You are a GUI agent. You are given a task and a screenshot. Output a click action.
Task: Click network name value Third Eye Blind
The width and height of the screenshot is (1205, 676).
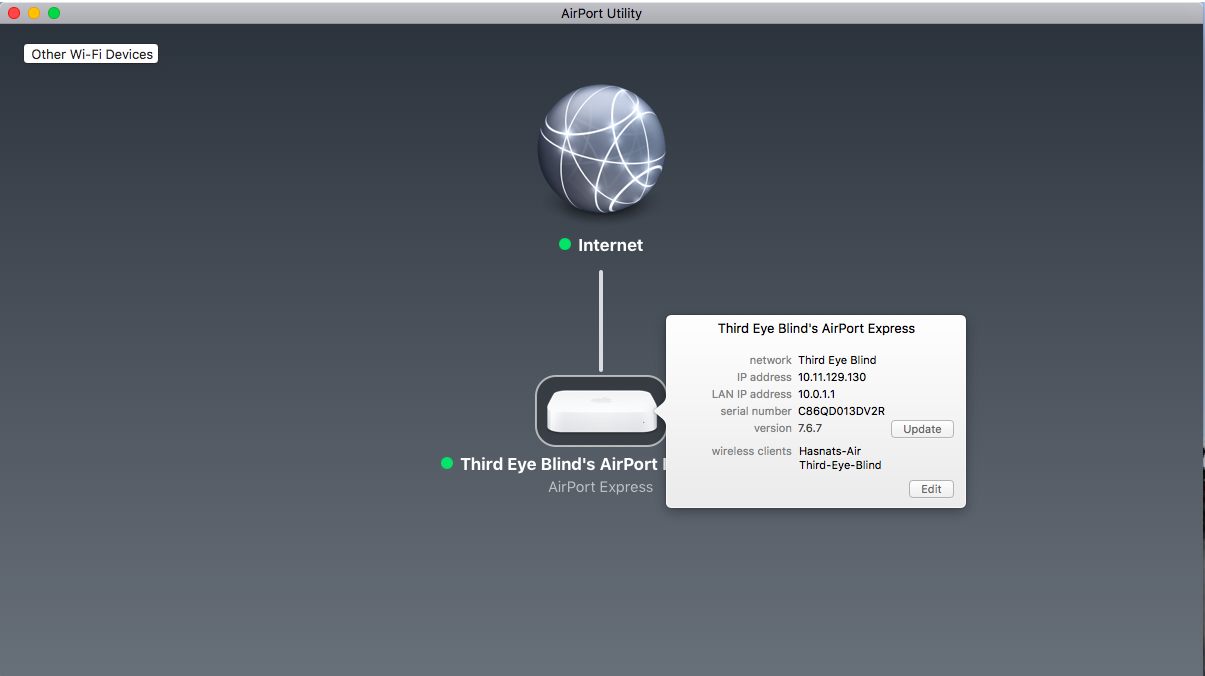pos(837,360)
